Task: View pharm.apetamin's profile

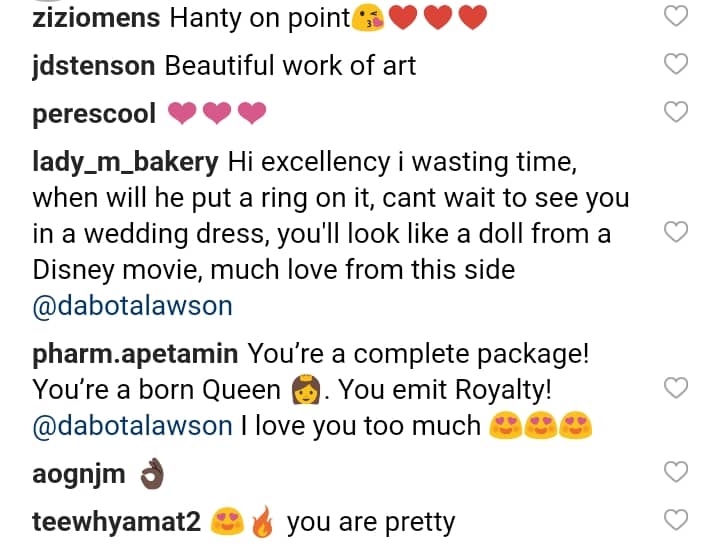Action: (135, 354)
